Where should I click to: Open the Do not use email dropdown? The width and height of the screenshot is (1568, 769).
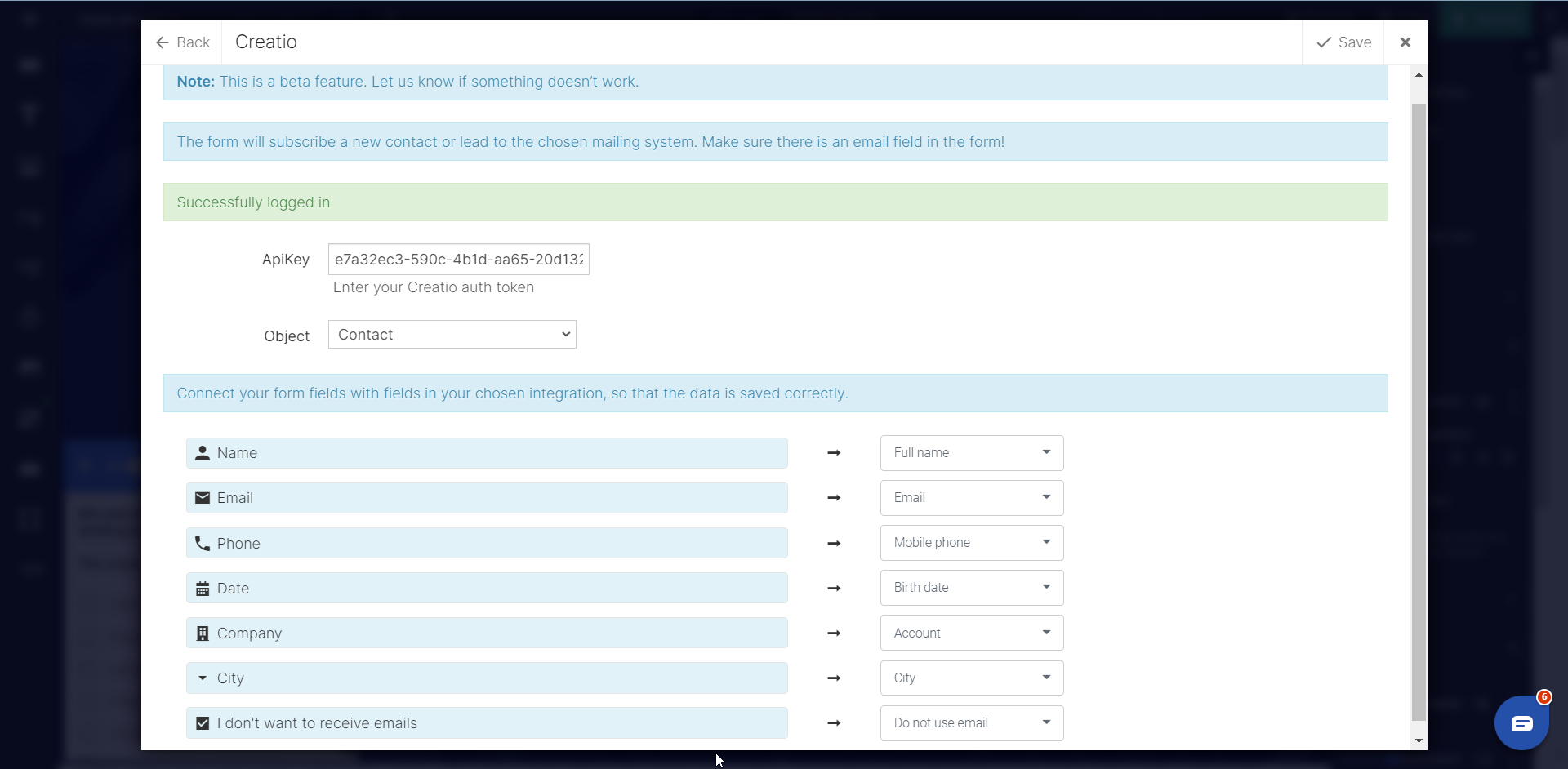(x=971, y=723)
